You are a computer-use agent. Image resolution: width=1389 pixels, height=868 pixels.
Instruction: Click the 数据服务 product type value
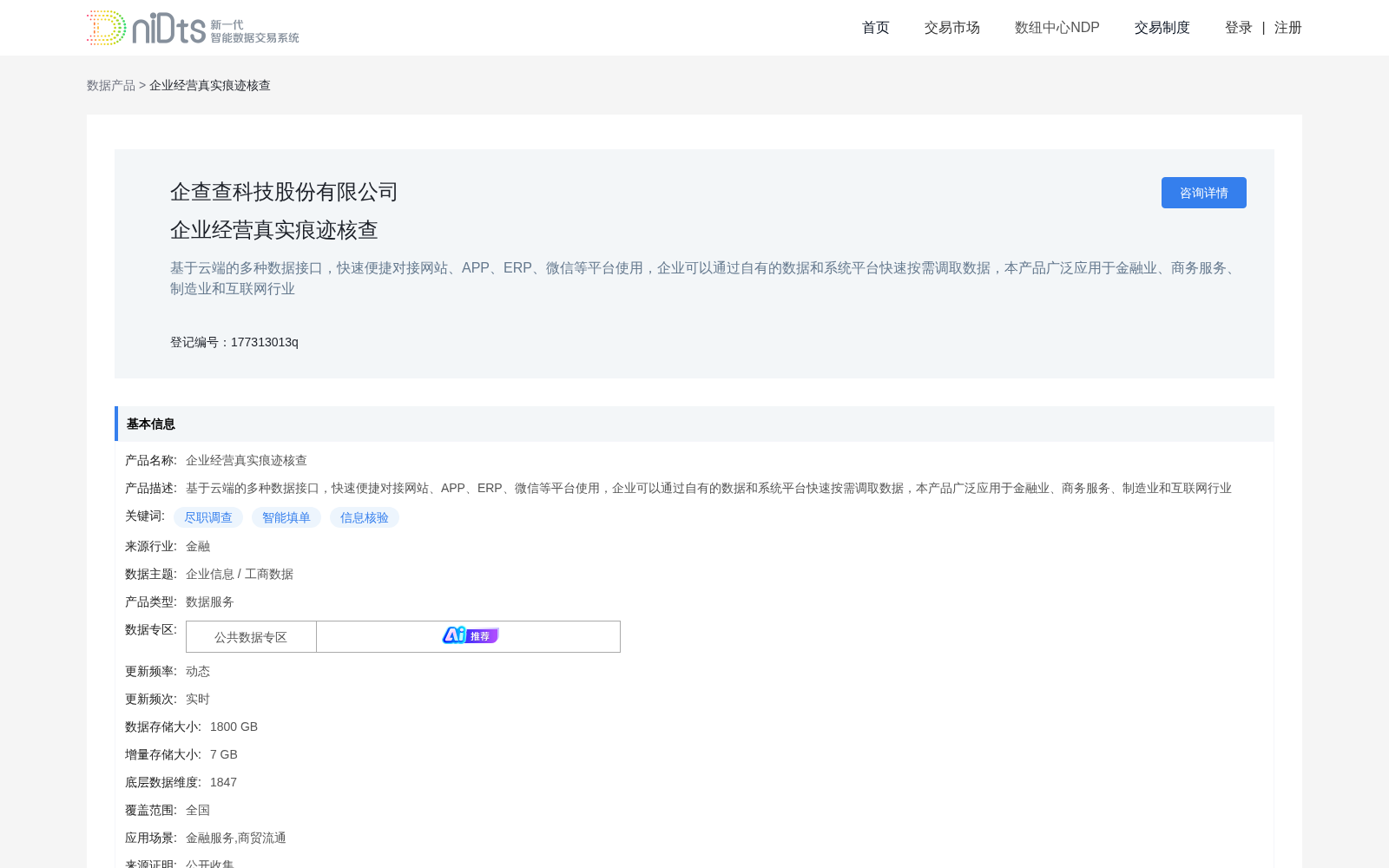[210, 602]
